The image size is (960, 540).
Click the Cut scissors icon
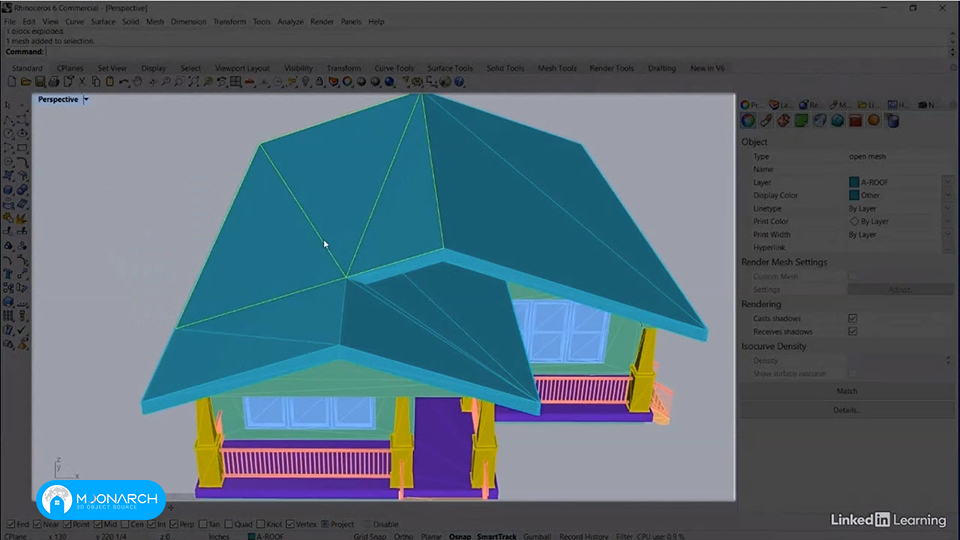tap(82, 81)
